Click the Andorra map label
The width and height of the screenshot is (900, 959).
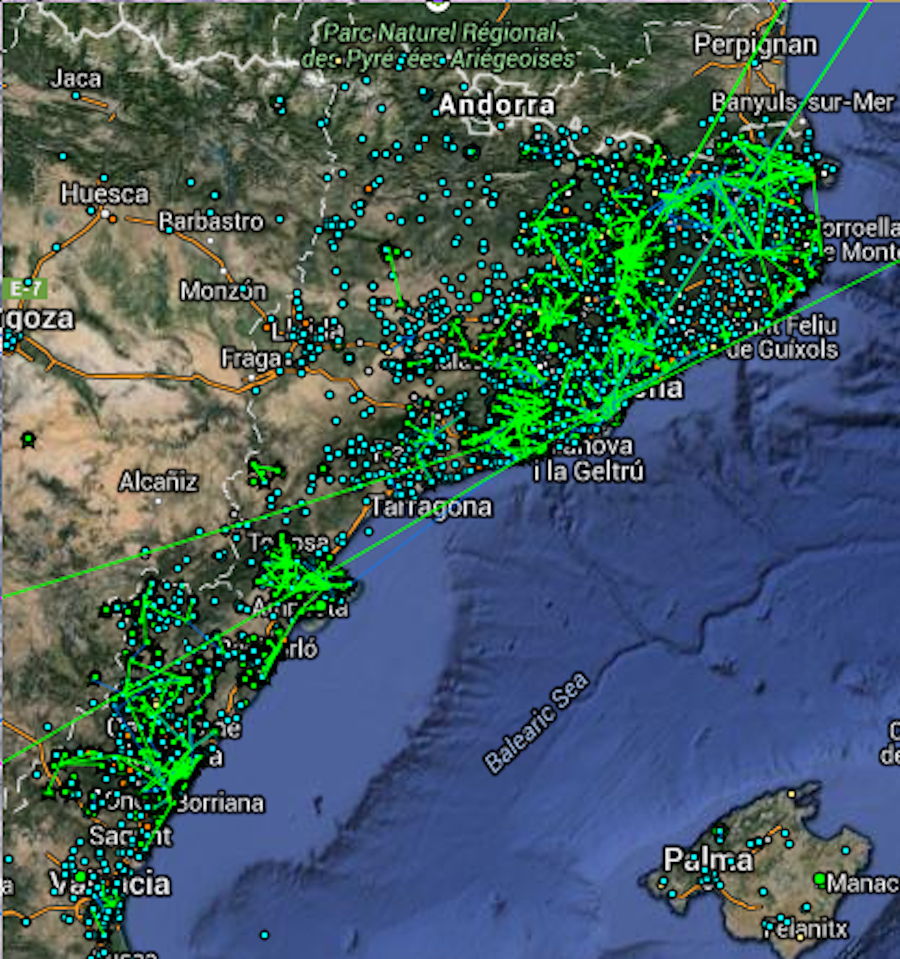pos(496,105)
